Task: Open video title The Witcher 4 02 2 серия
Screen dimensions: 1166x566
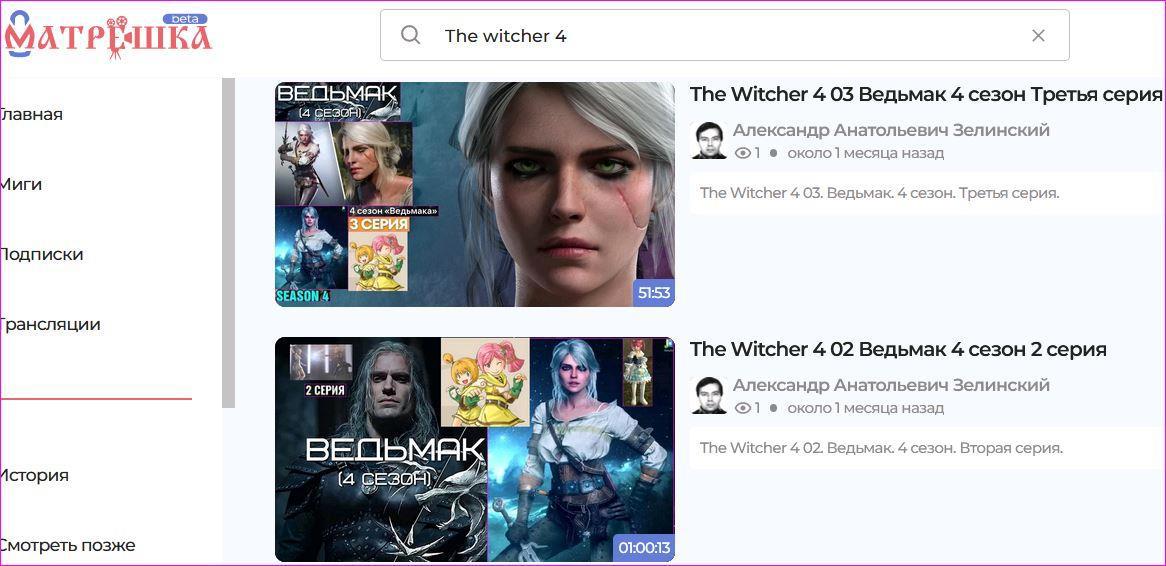Action: 898,350
